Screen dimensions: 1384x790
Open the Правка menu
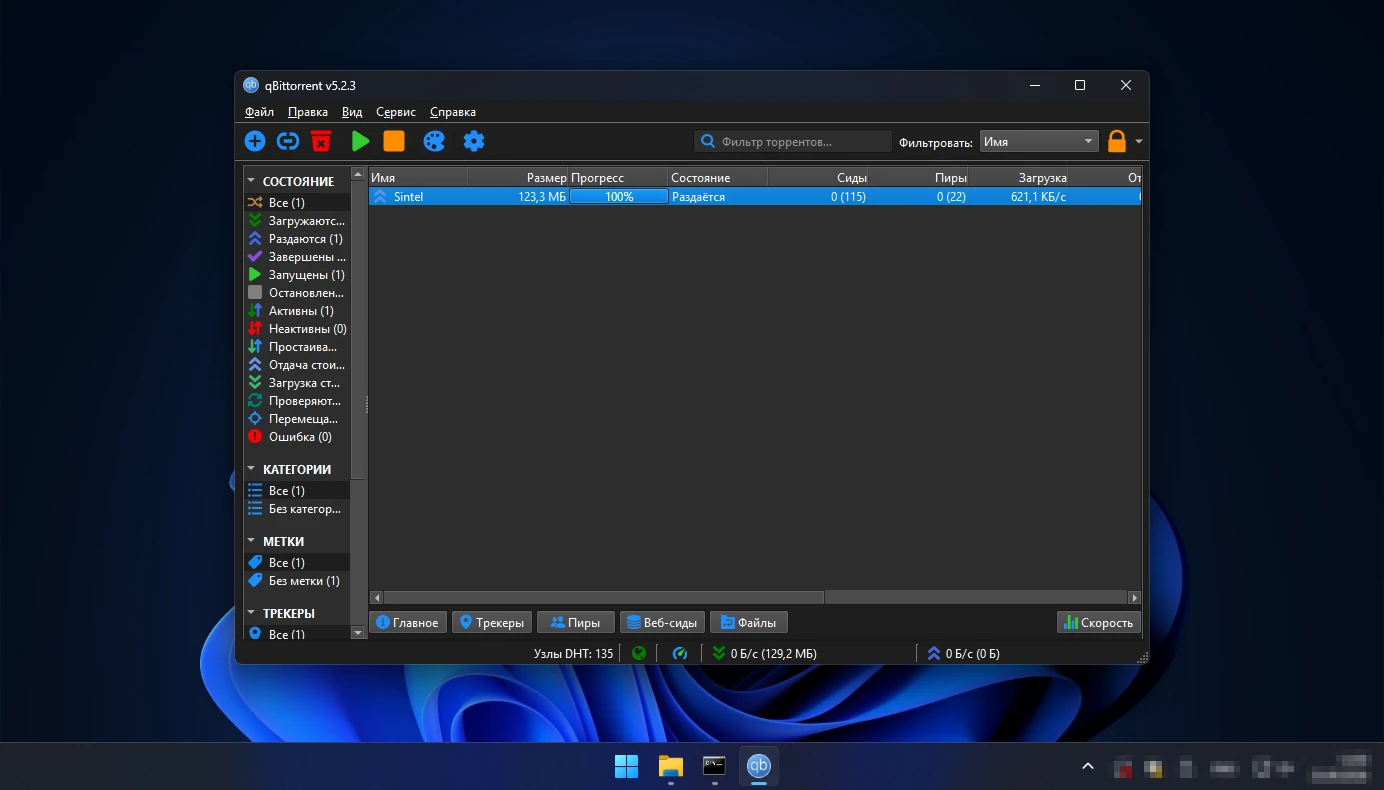(x=308, y=112)
